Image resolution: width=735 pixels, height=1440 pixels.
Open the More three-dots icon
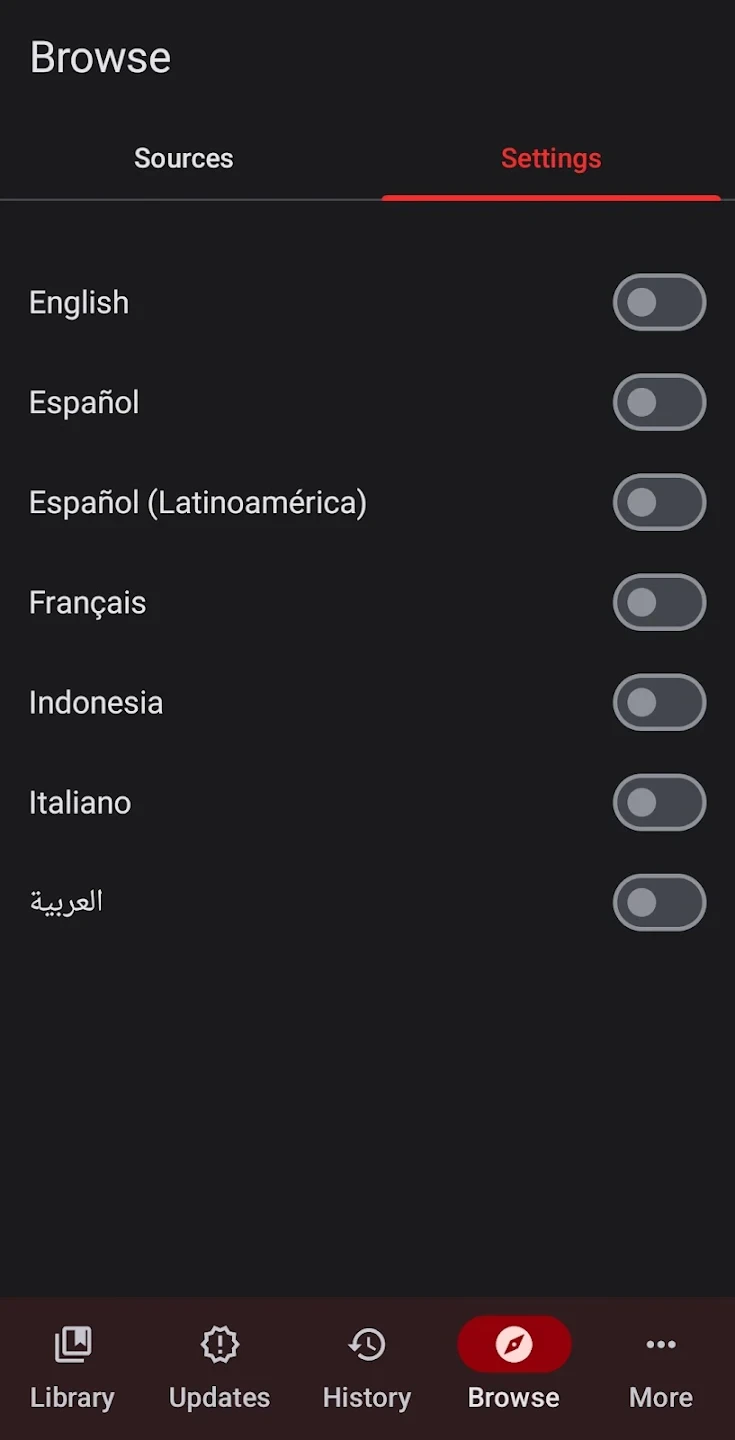point(661,1345)
